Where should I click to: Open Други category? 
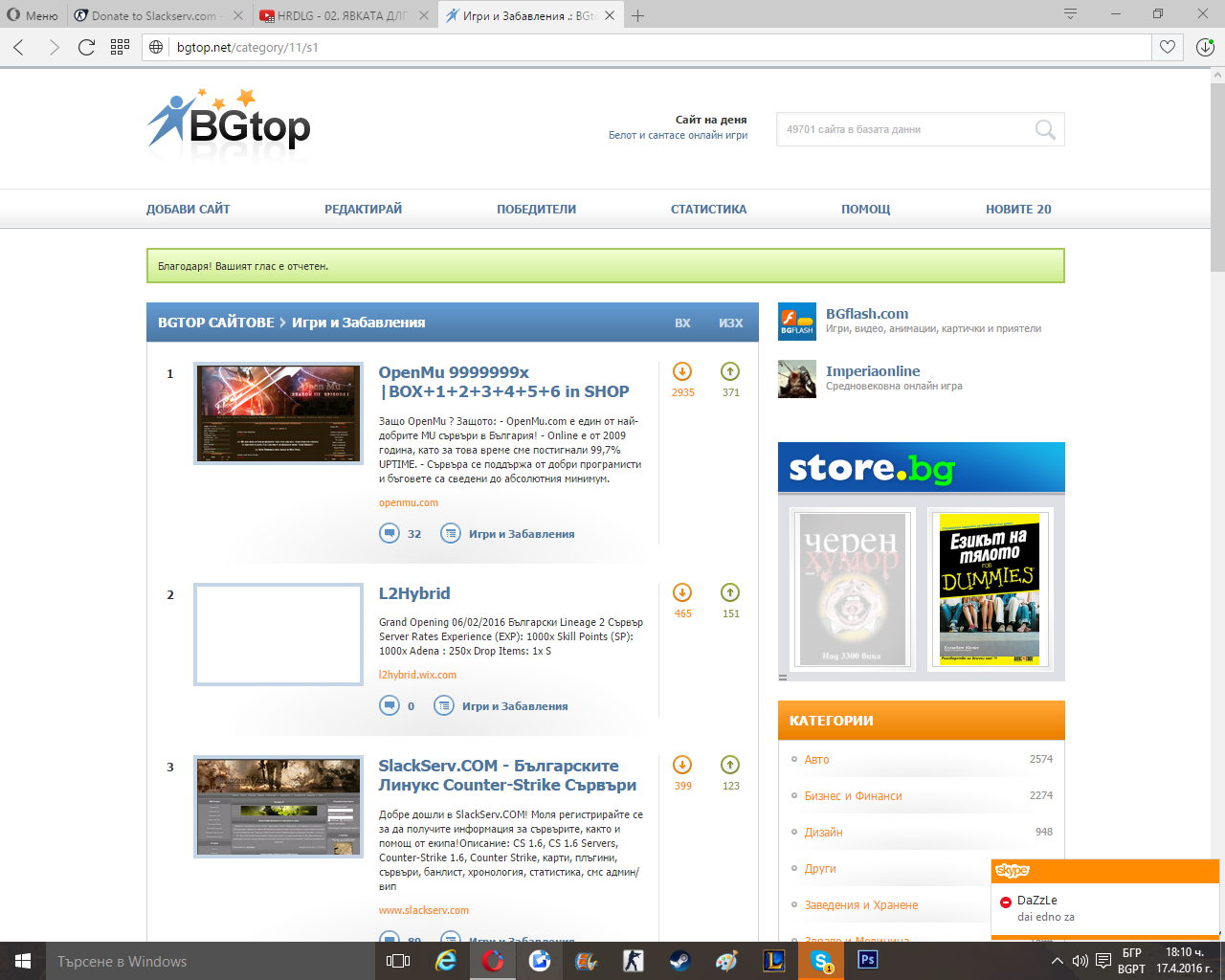(820, 868)
